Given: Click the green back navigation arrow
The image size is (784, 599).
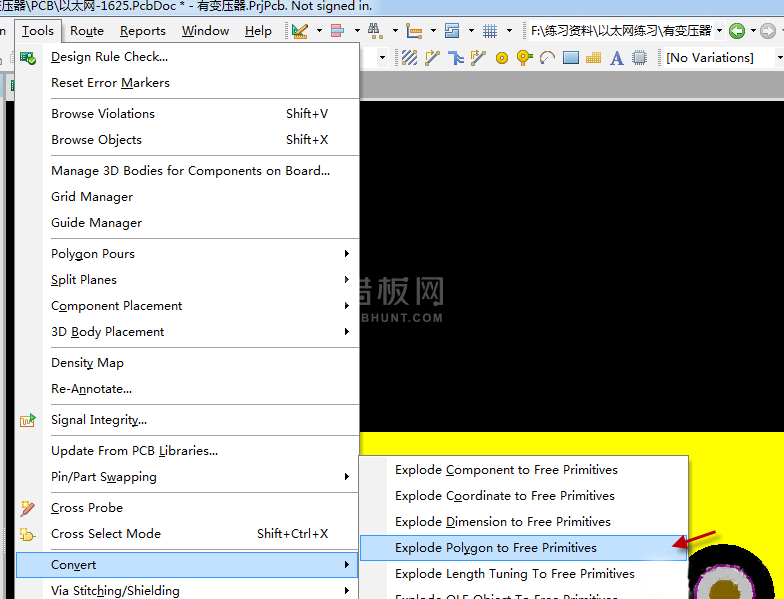Looking at the screenshot, I should (x=737, y=31).
